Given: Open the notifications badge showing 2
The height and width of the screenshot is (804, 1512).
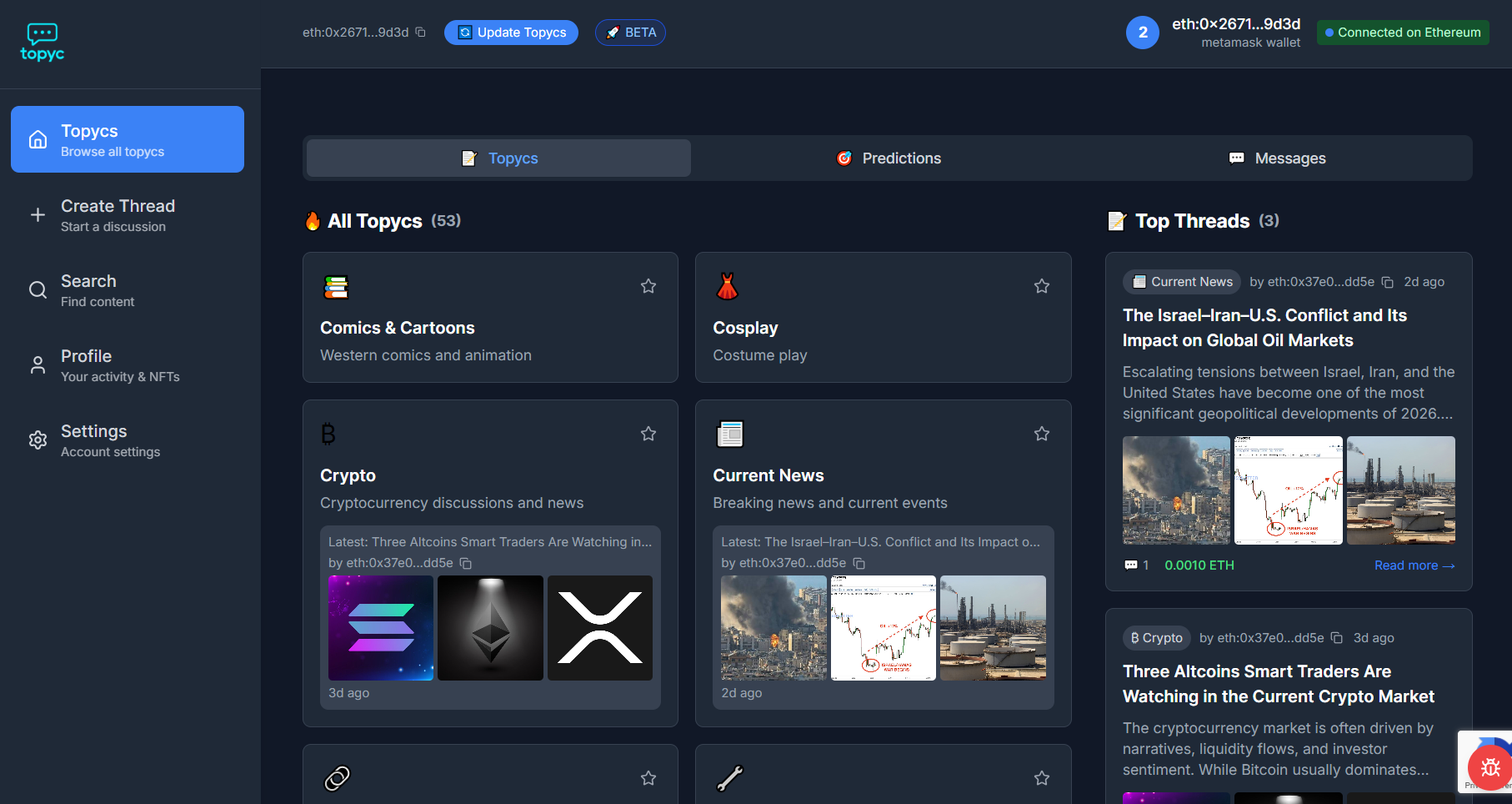Looking at the screenshot, I should tap(1143, 33).
